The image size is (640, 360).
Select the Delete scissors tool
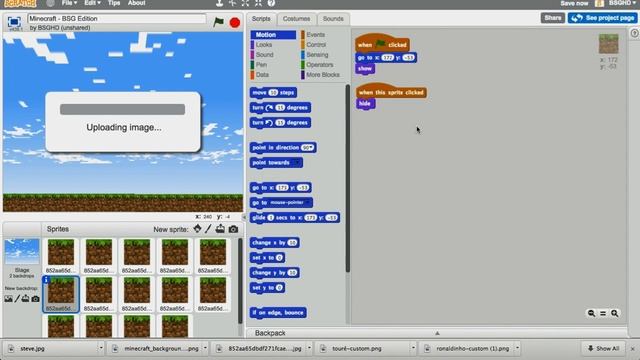point(233,3)
